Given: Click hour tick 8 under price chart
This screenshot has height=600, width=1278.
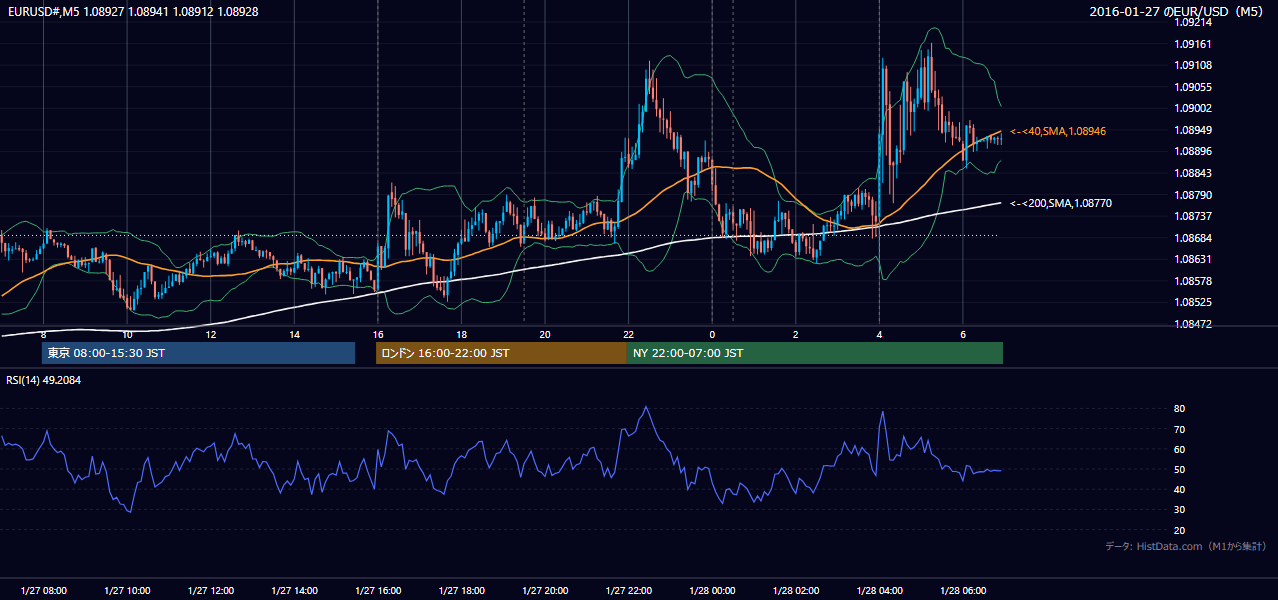Looking at the screenshot, I should coord(43,334).
